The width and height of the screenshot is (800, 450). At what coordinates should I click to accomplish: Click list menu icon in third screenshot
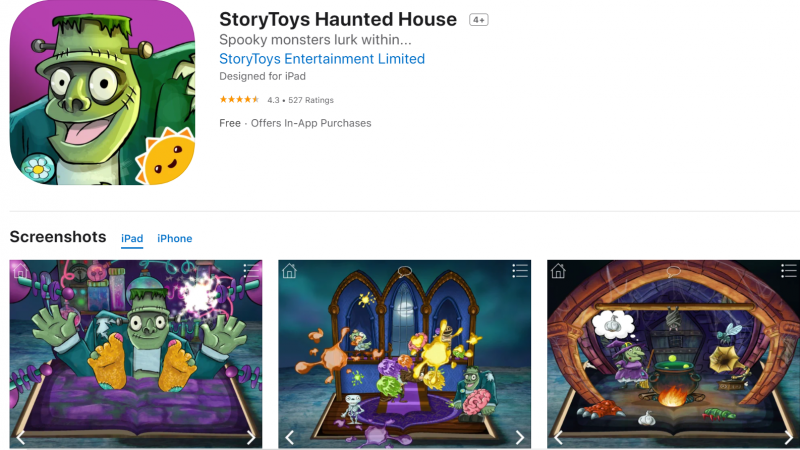pos(788,271)
